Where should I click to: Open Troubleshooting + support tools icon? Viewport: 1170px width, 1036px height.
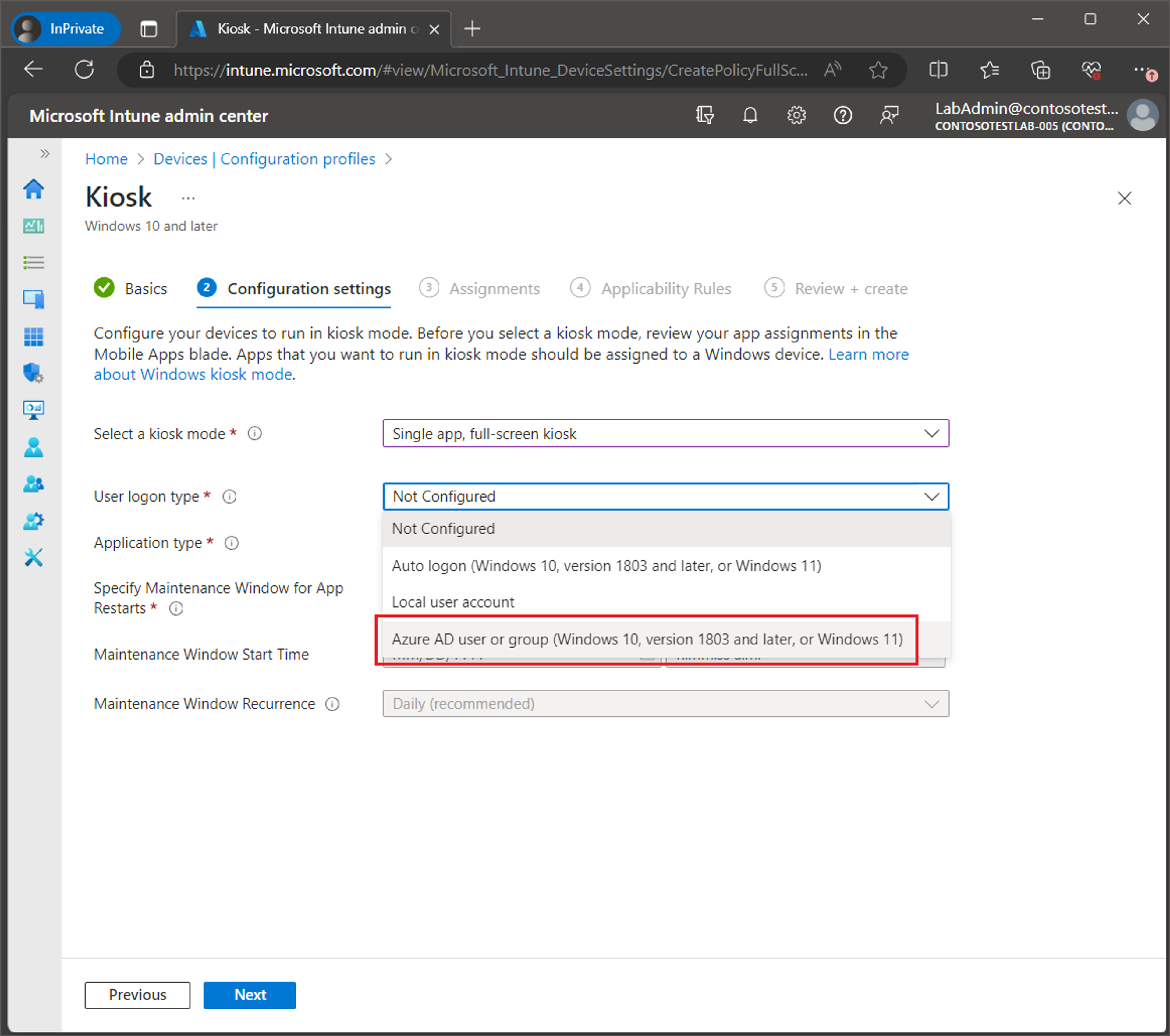click(33, 558)
